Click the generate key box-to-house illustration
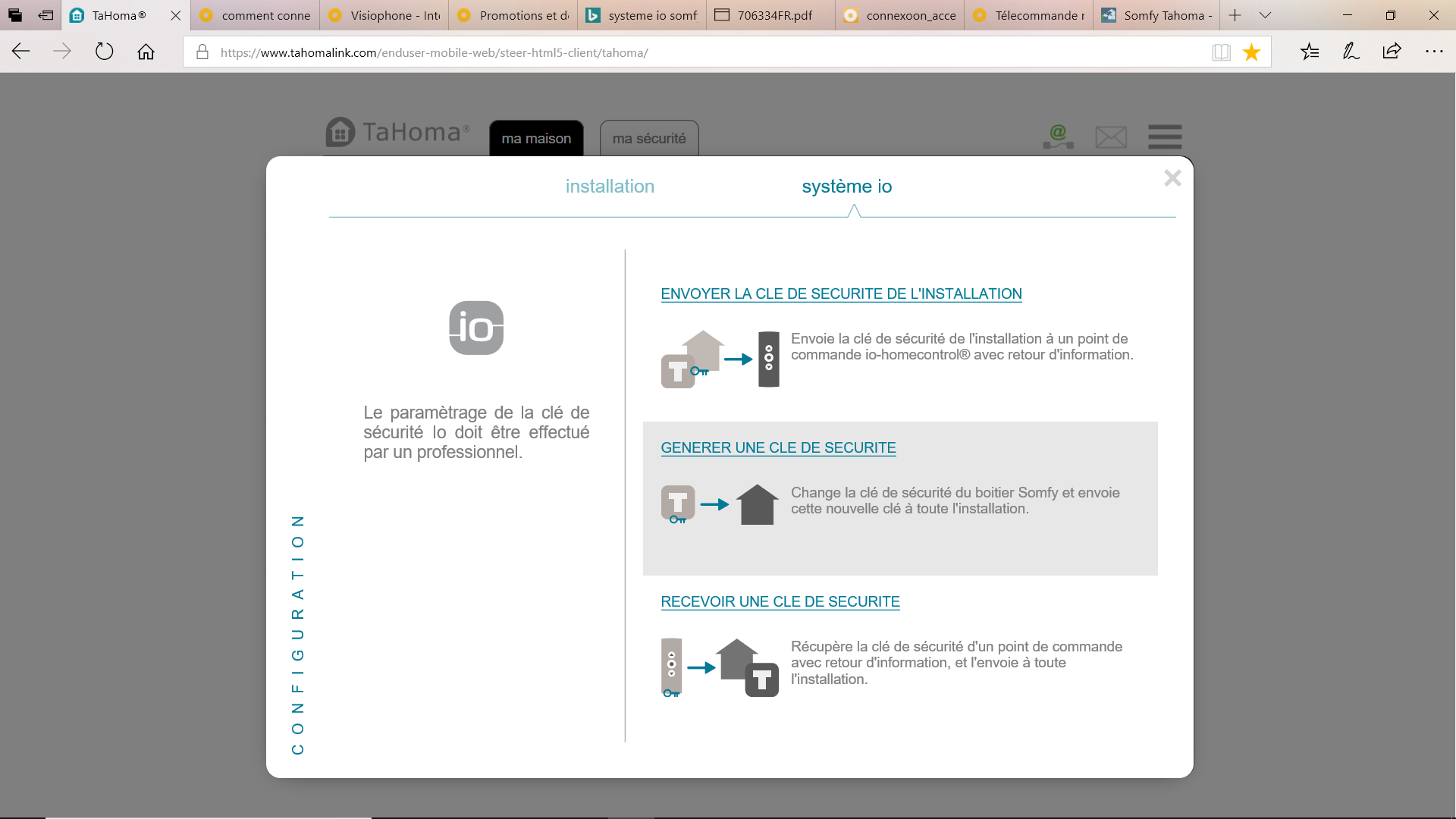The height and width of the screenshot is (819, 1456). 720,504
